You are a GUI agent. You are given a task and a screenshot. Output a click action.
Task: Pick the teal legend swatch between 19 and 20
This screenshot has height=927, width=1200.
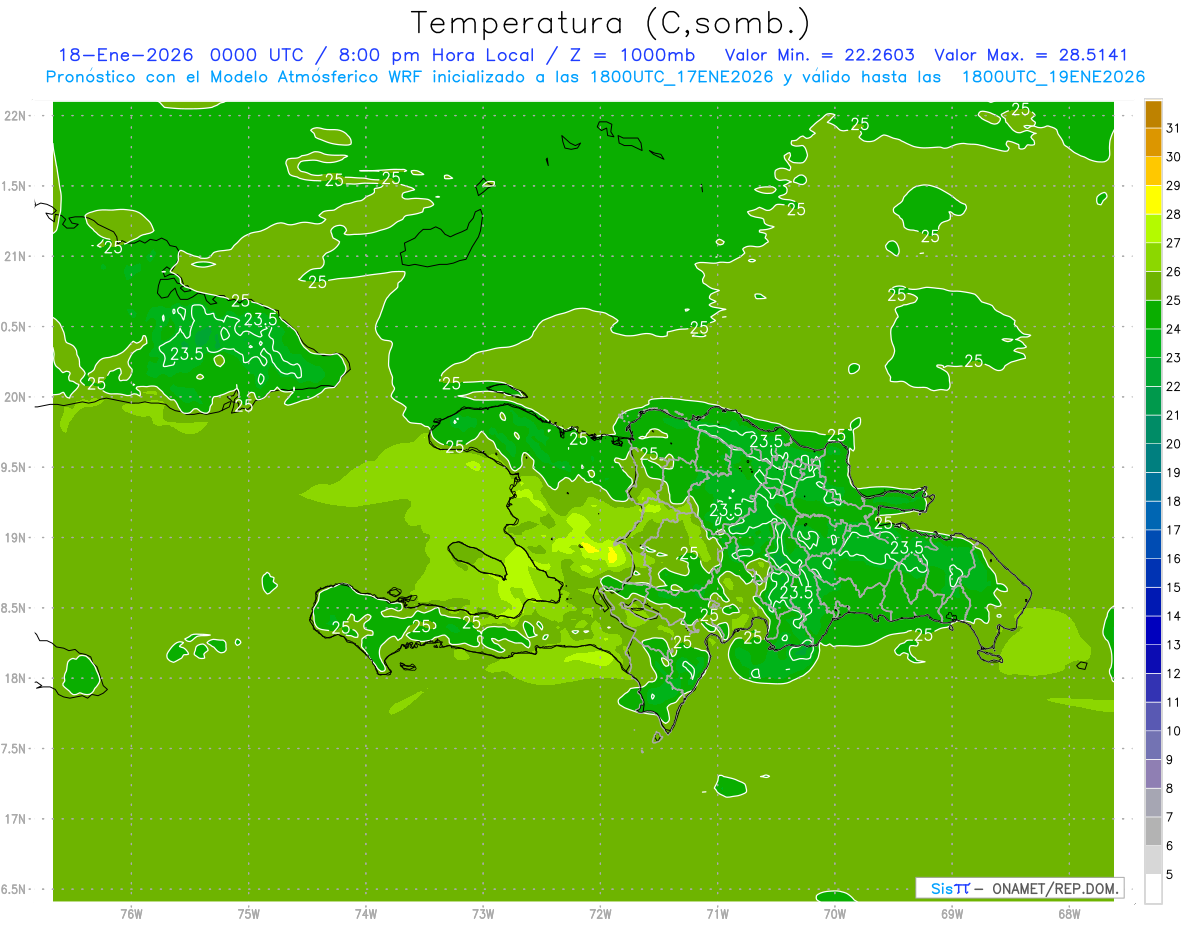1154,459
